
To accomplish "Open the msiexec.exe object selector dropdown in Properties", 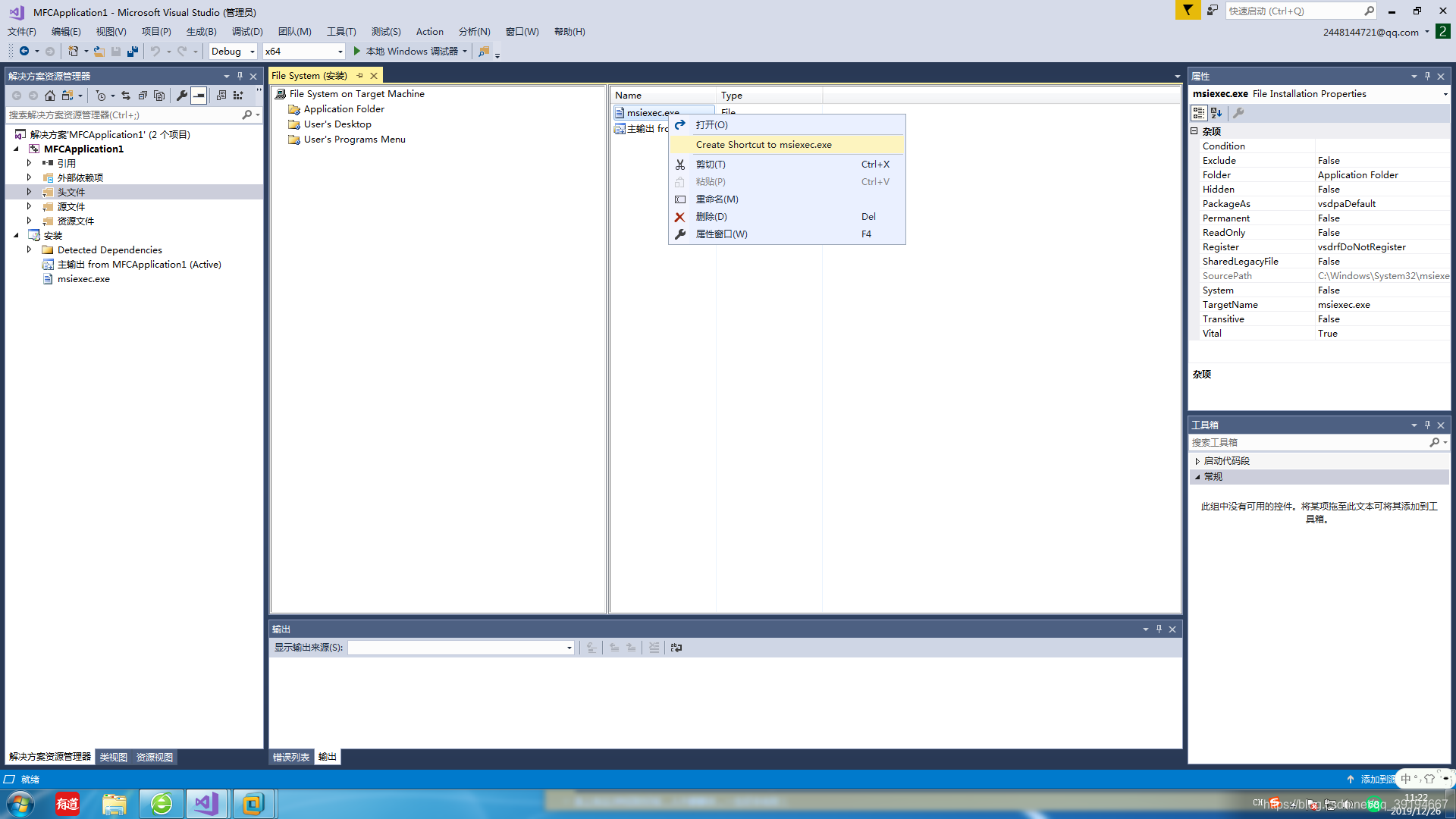I will point(1445,94).
